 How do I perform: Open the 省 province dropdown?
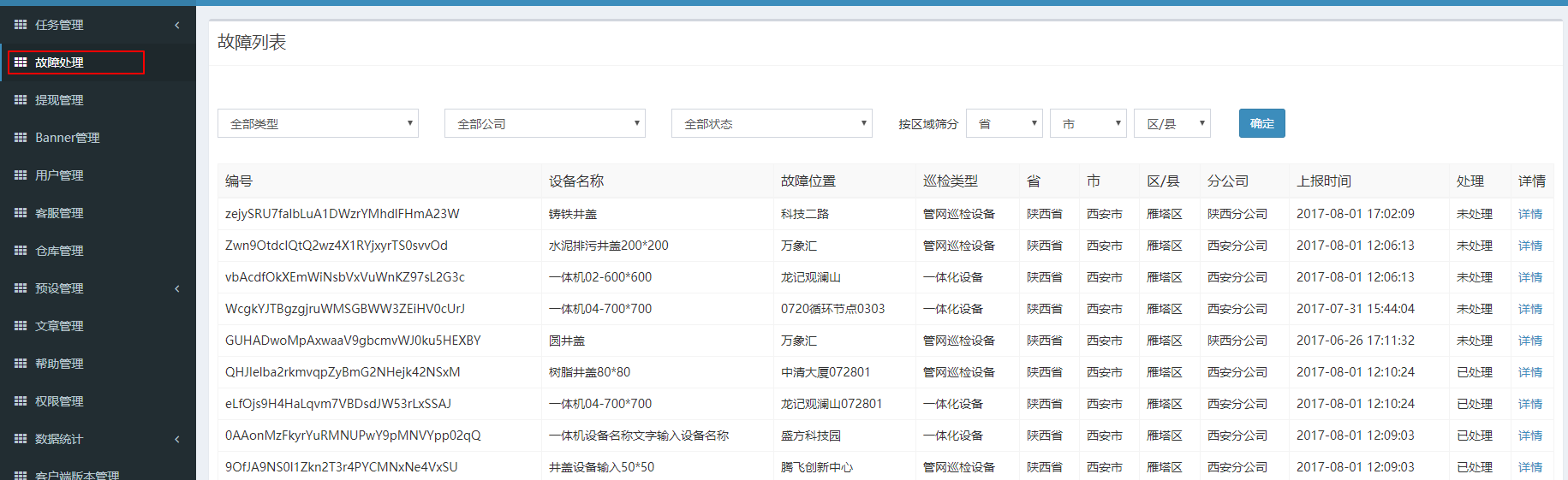click(1005, 123)
